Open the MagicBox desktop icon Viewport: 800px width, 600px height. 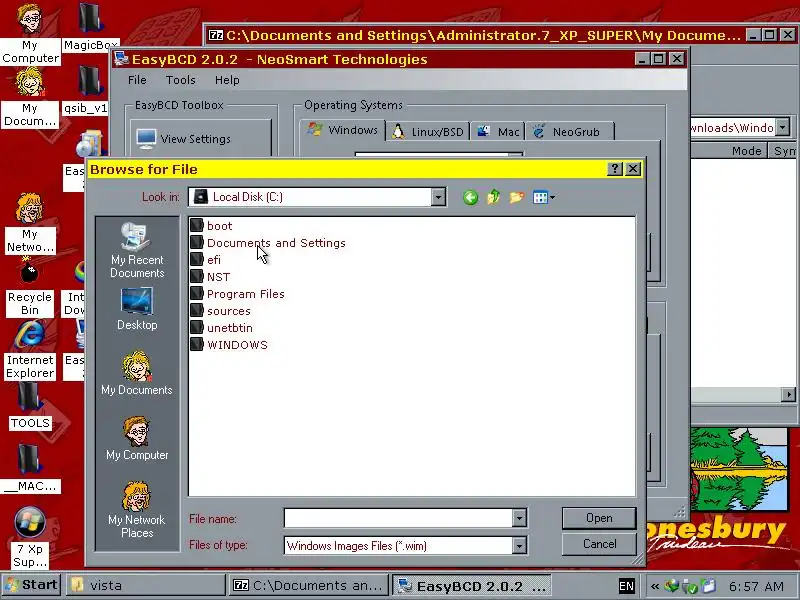click(91, 27)
